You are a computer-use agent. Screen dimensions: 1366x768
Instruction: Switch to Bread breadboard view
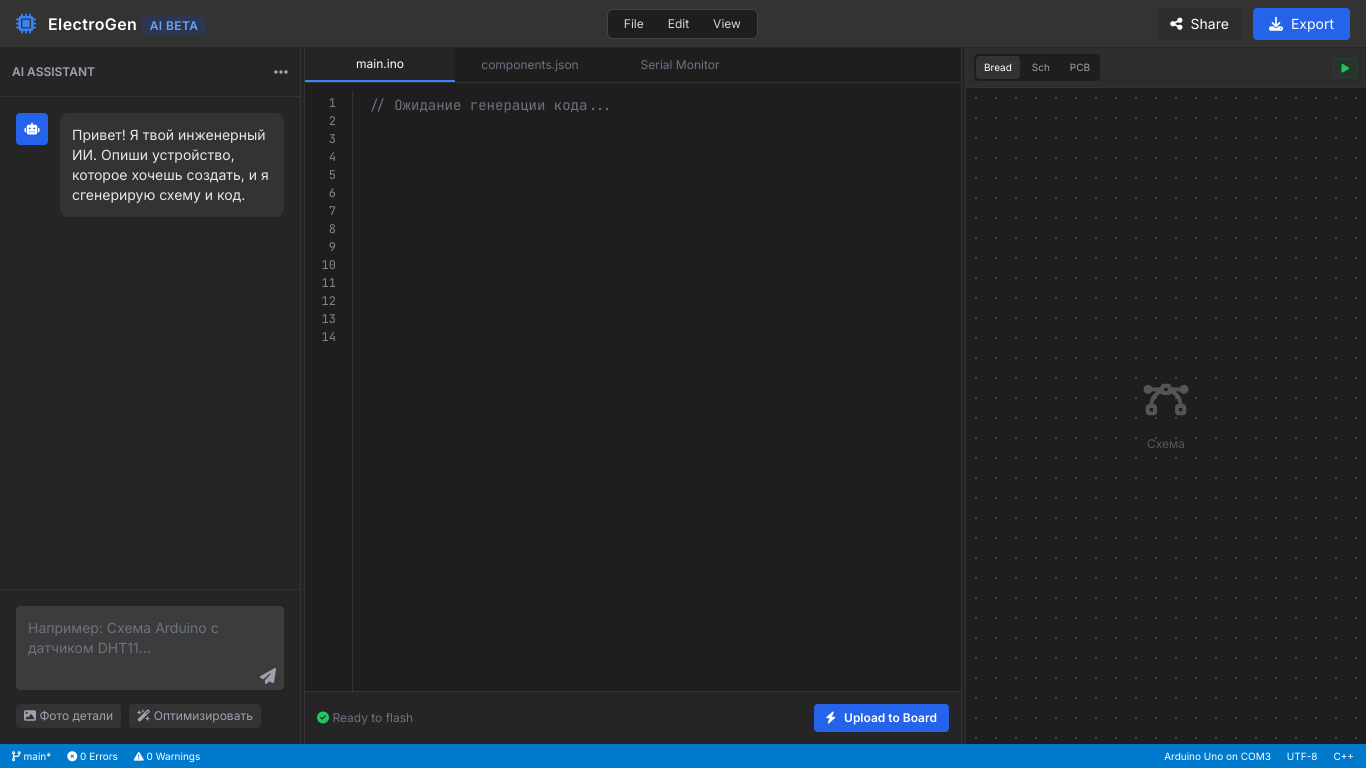(997, 68)
